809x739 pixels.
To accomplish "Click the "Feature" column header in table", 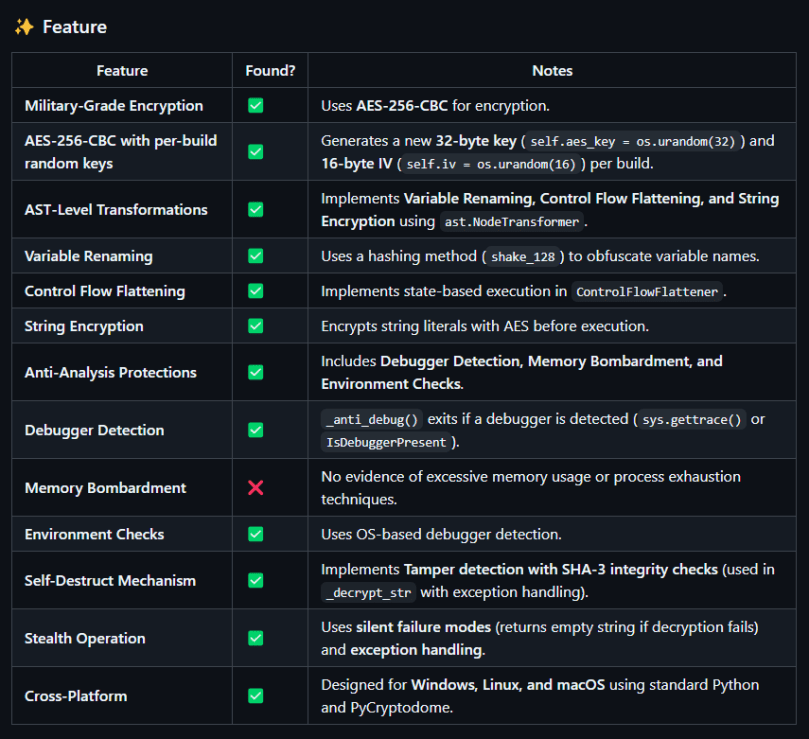I will pos(122,71).
